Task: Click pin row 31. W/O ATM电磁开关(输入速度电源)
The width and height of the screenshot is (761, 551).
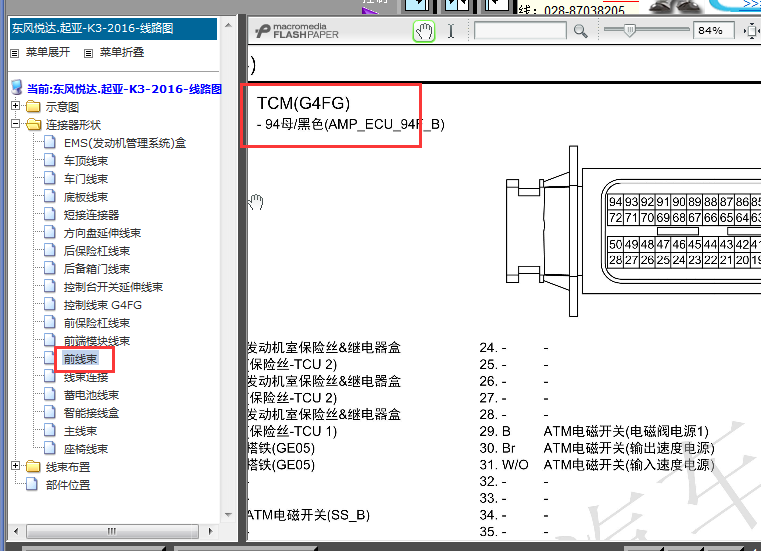Action: (597, 465)
